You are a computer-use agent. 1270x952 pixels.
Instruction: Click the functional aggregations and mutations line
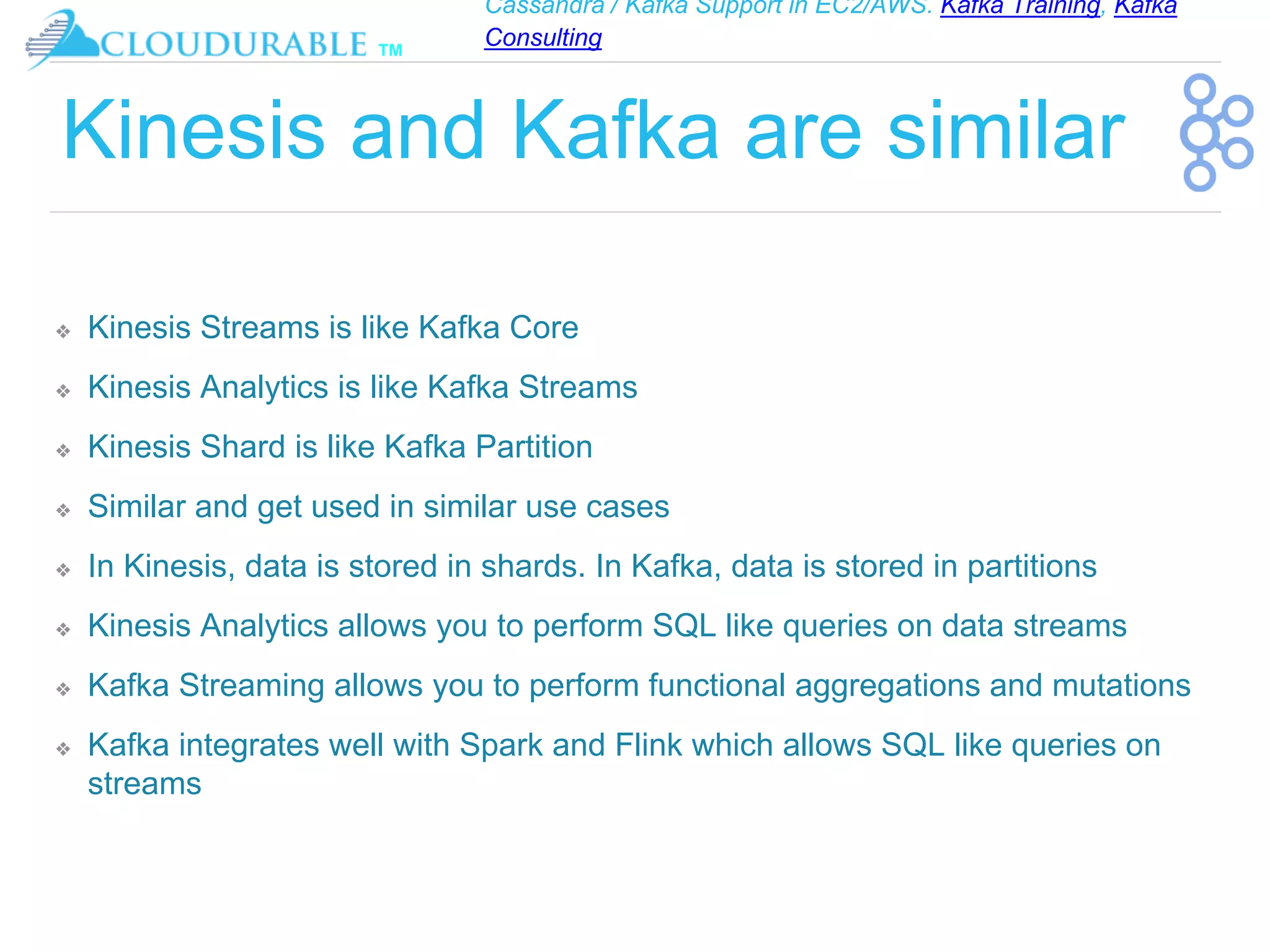pos(639,686)
